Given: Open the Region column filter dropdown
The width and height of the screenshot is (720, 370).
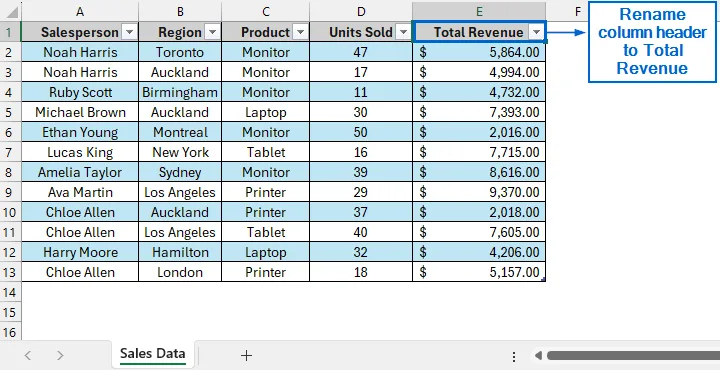Looking at the screenshot, I should pyautogui.click(x=212, y=32).
